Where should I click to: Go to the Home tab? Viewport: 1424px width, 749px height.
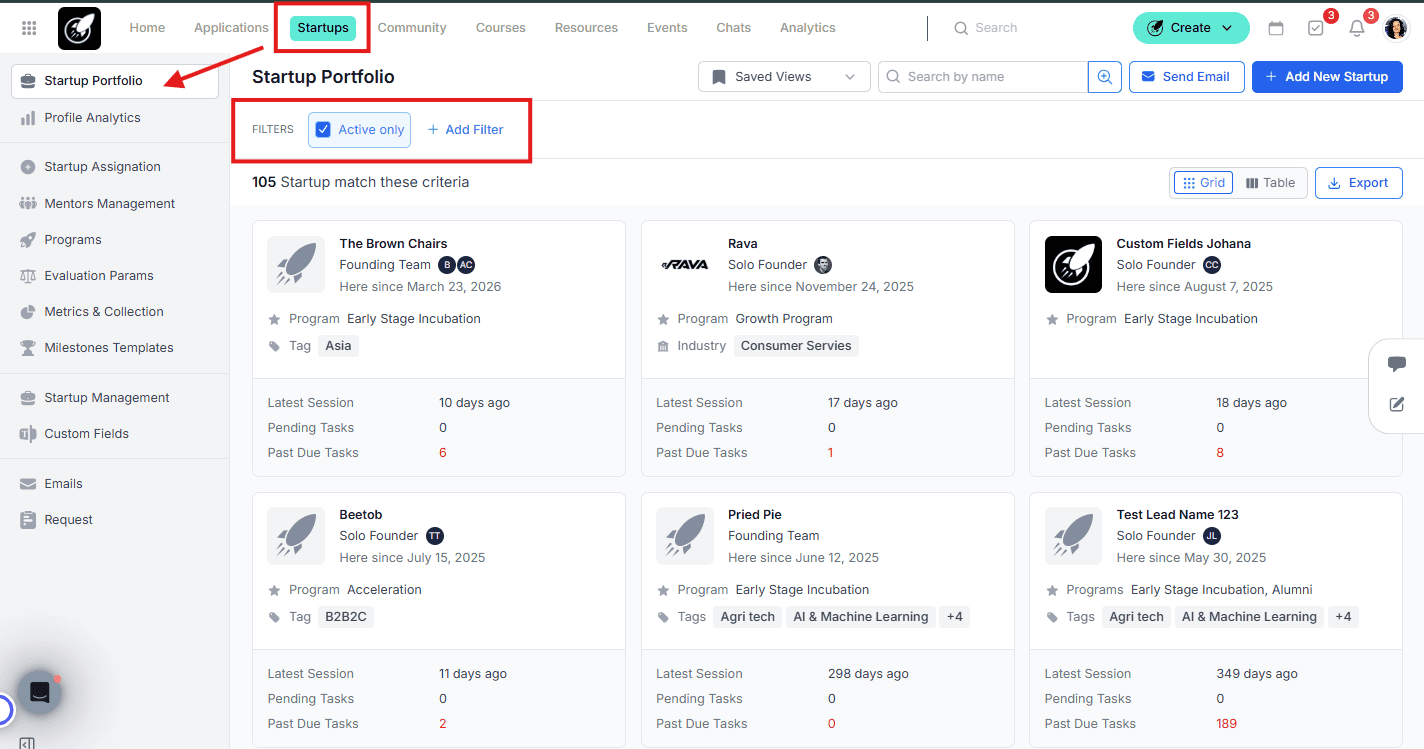[x=147, y=28]
